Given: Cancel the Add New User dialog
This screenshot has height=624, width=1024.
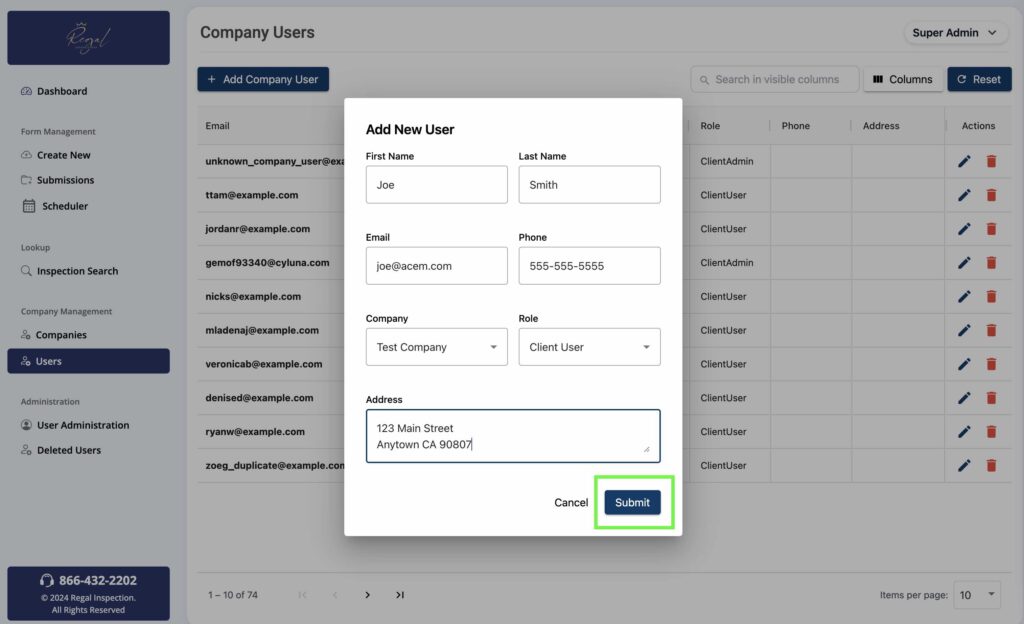Looking at the screenshot, I should [571, 502].
